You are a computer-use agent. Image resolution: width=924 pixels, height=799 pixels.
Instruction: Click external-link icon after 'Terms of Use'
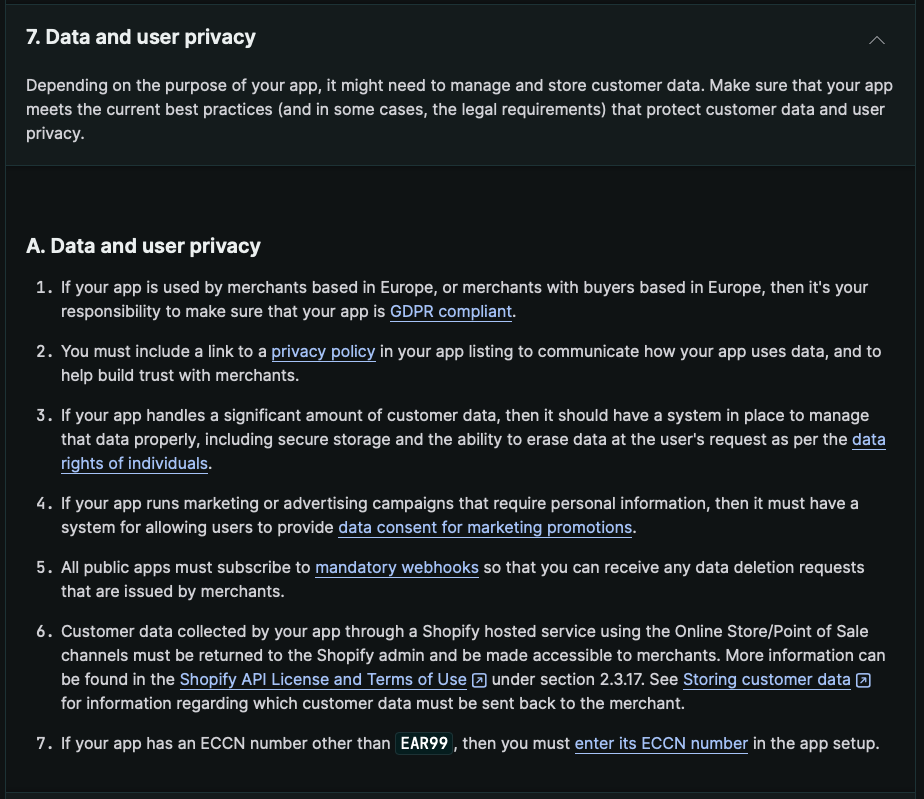tap(480, 680)
